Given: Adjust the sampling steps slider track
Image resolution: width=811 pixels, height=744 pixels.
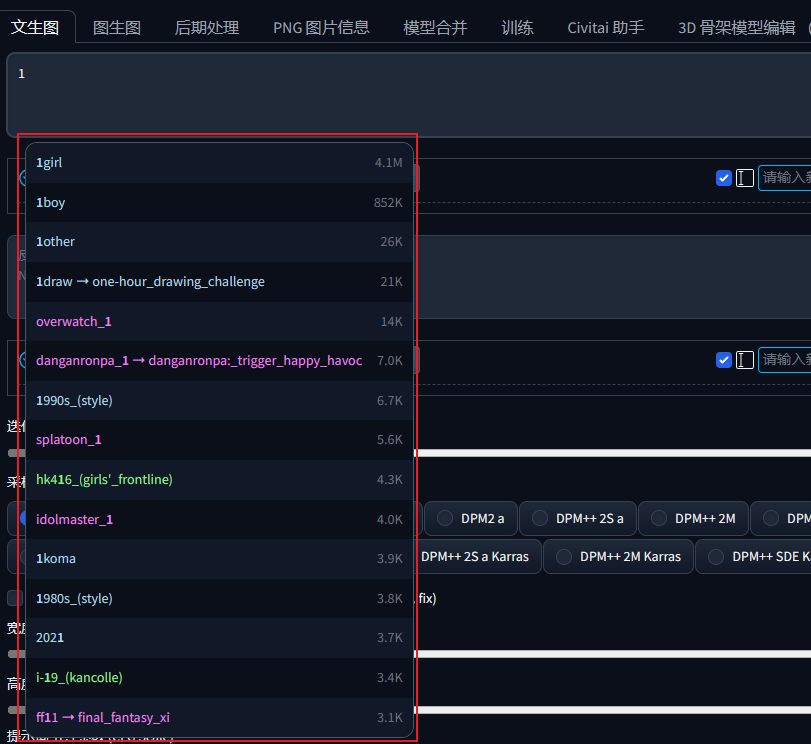Looking at the screenshot, I should (x=612, y=453).
